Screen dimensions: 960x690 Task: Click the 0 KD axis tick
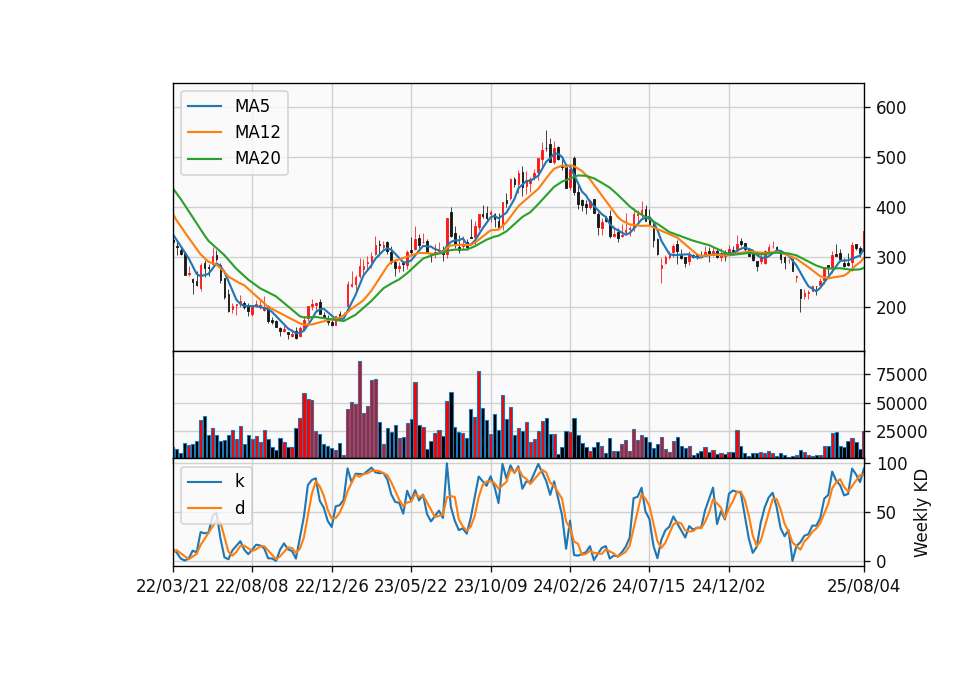(881, 561)
